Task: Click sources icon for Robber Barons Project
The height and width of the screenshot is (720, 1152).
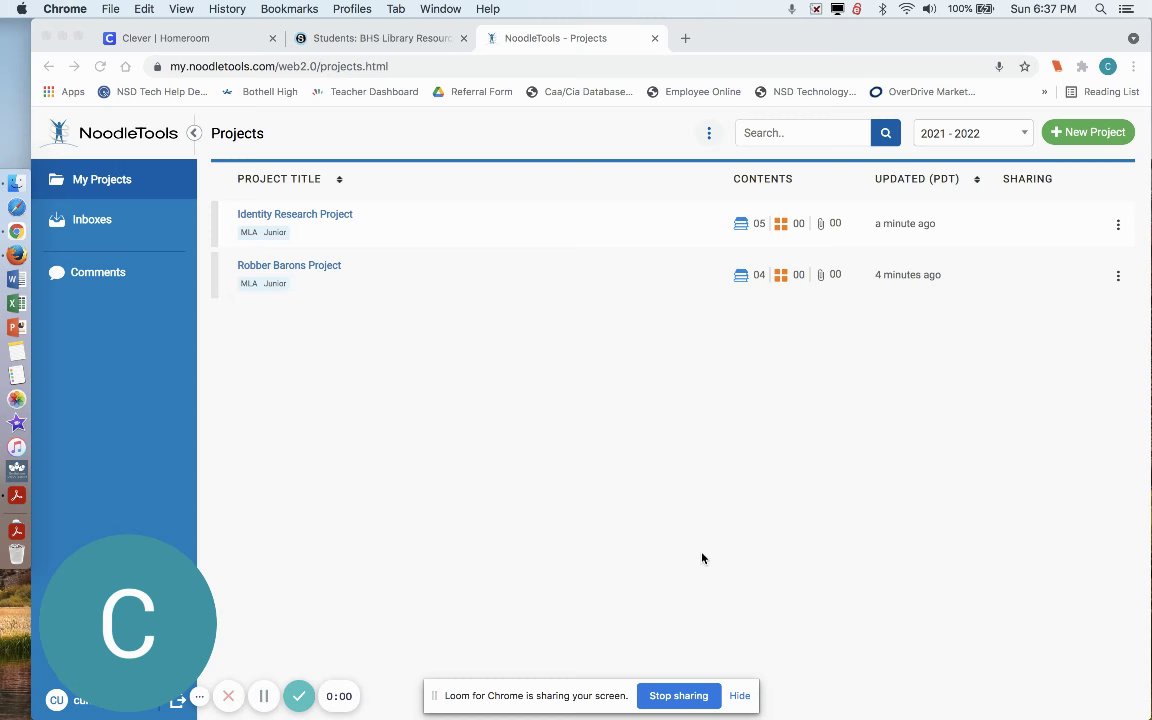Action: coord(741,275)
